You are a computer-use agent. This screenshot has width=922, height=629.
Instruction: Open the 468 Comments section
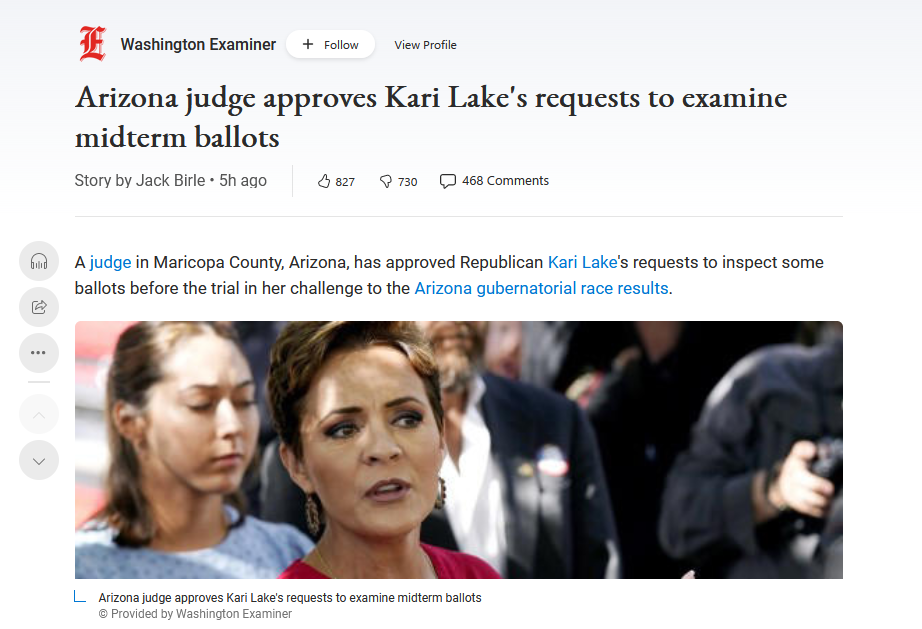(x=505, y=180)
